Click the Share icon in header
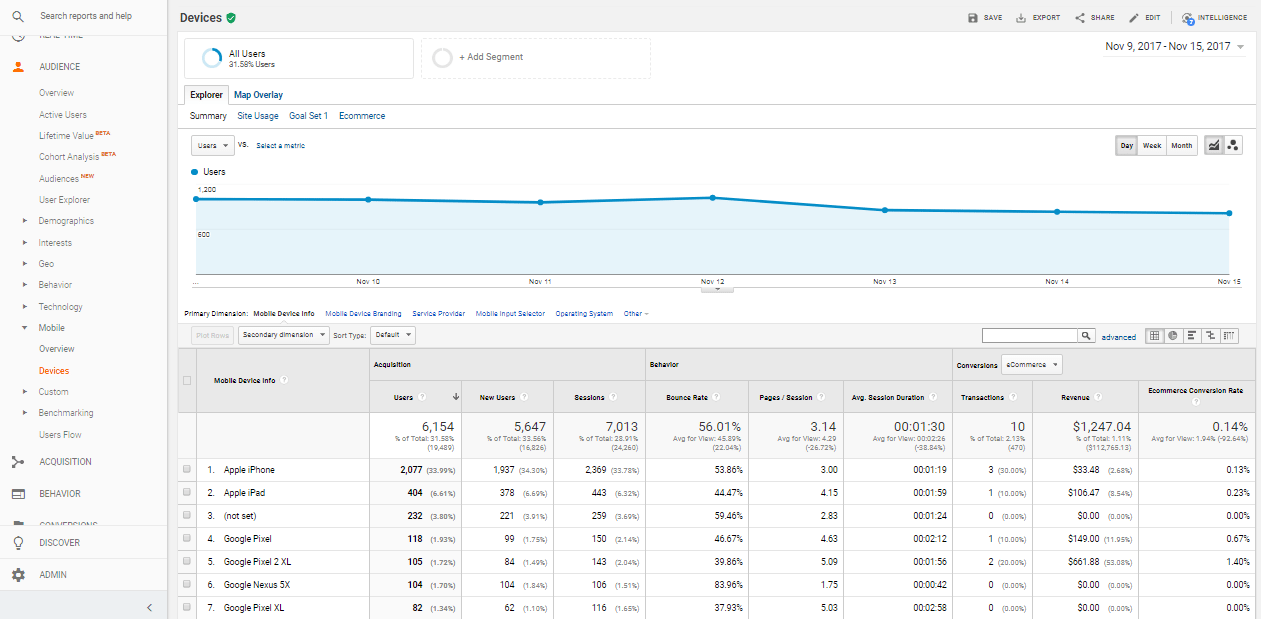This screenshot has width=1261, height=619. [x=1080, y=18]
